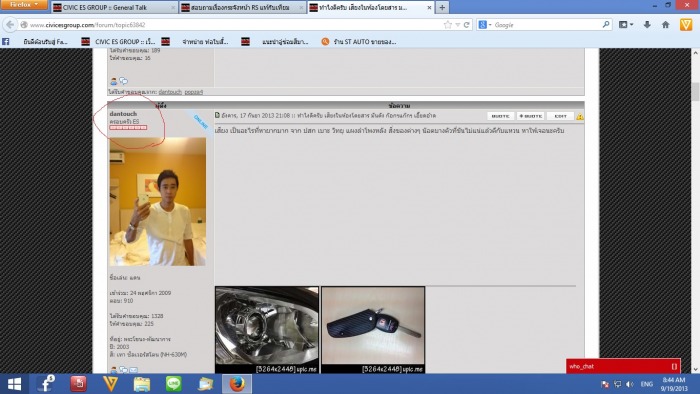Screen dimensions: 700x394
Task: Open the fourth bookmark in the bookmarks bar
Action: (275, 41)
